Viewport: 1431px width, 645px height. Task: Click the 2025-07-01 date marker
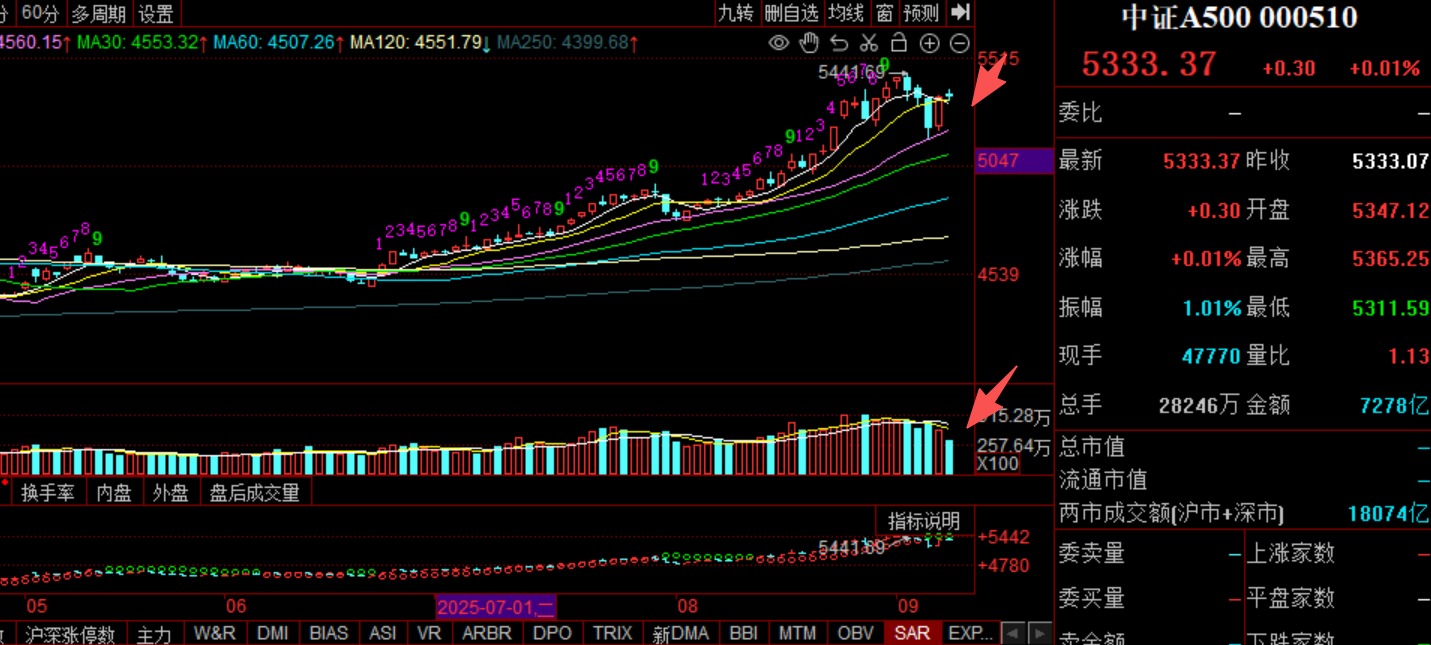point(496,606)
